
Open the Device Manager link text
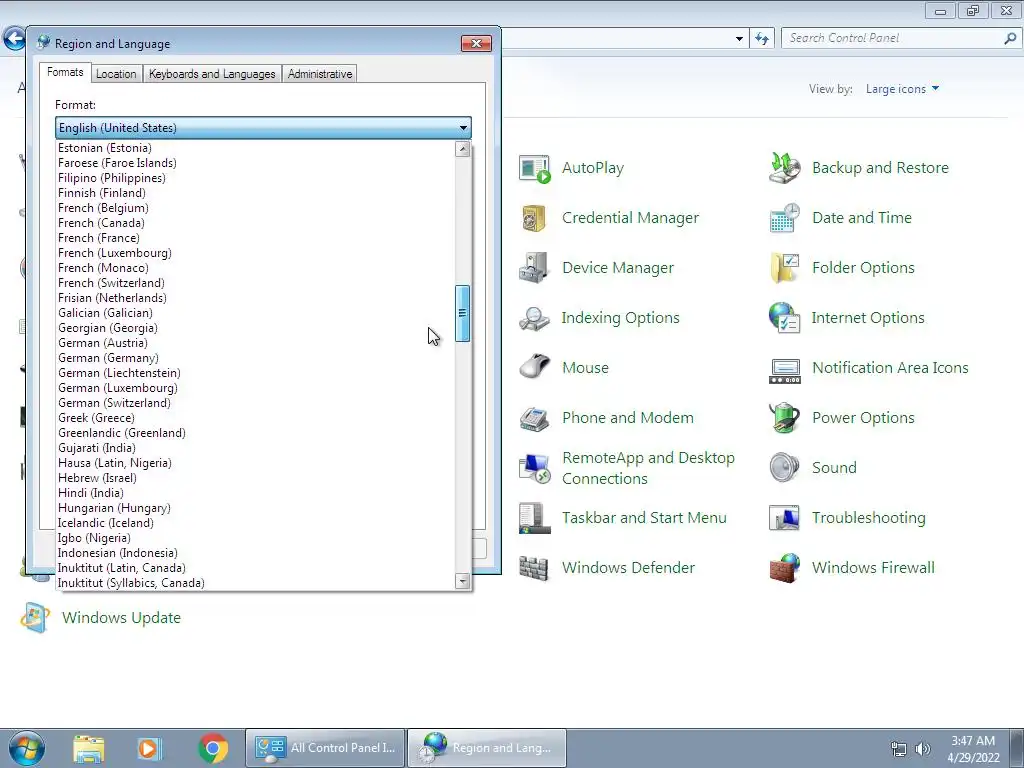pyautogui.click(x=618, y=268)
